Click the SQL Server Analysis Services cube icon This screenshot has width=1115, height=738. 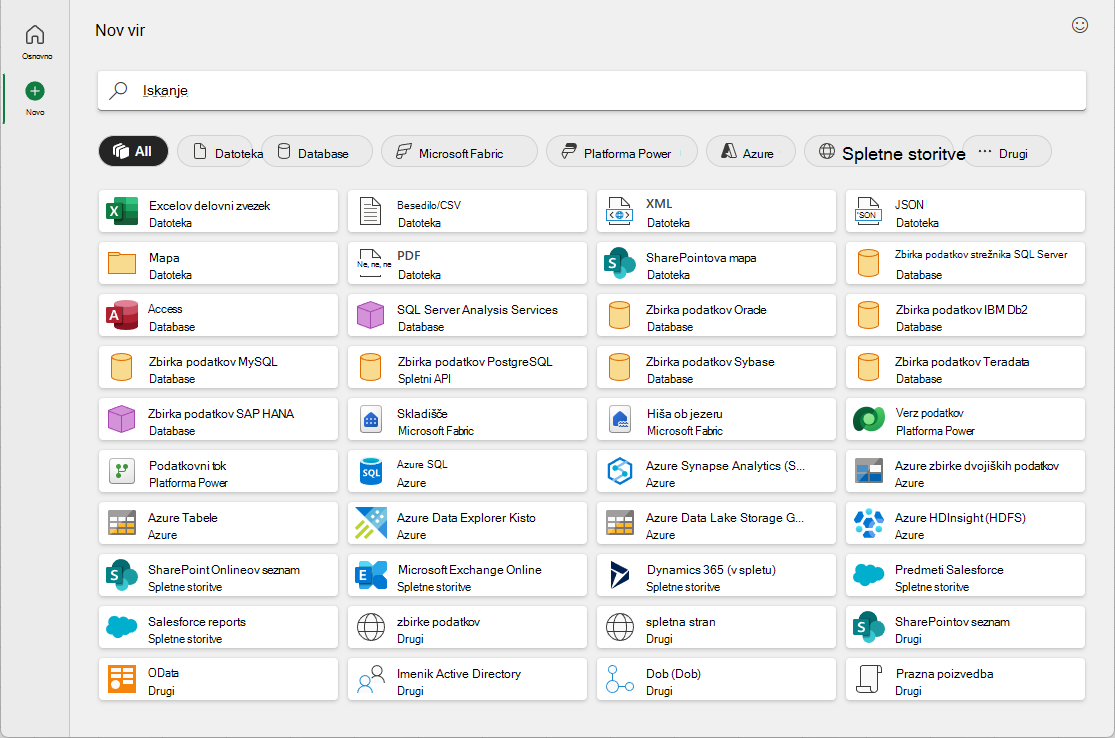370,315
